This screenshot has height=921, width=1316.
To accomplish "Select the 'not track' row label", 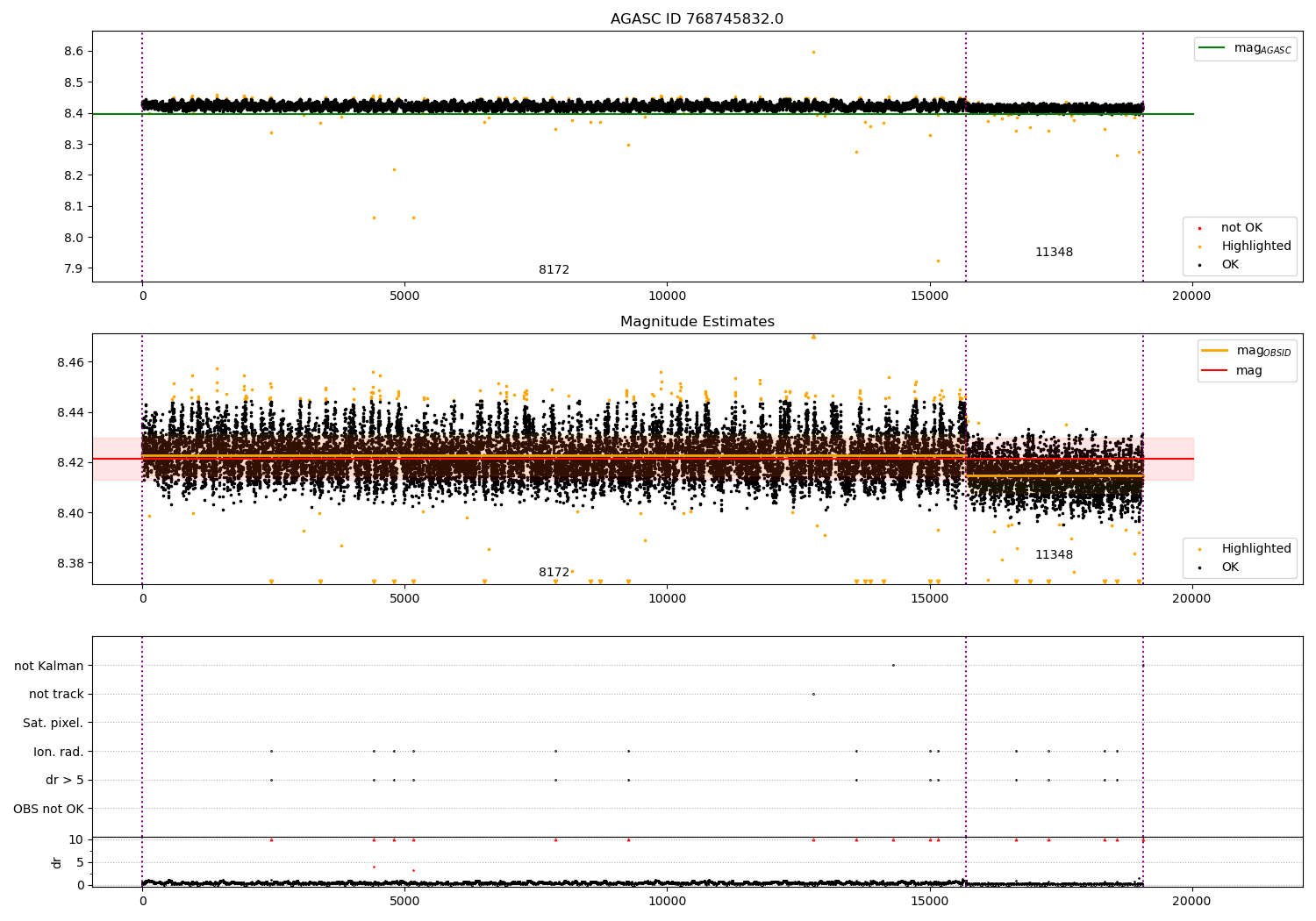I will 56,695.
